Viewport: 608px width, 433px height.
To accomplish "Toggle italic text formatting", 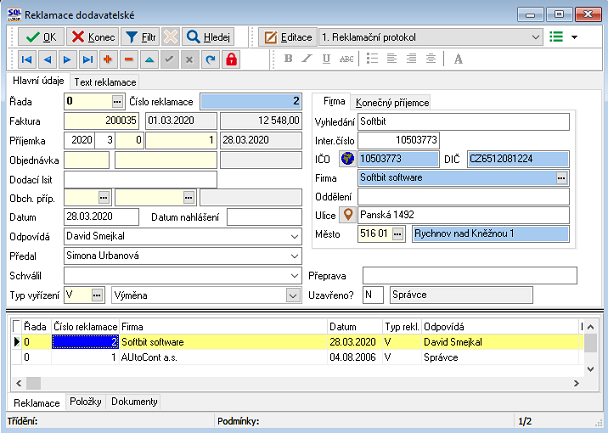I will [307, 59].
